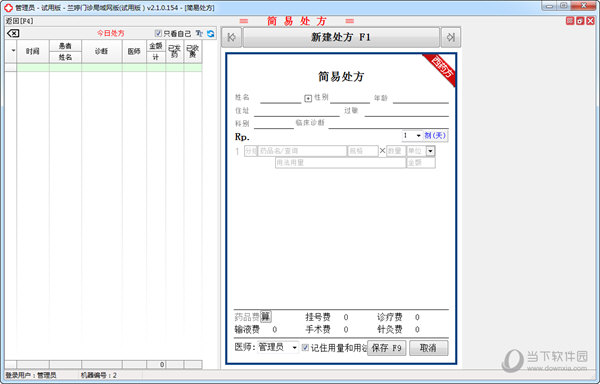Viewport: 600px width, 384px height.
Task: Click the 规格 specification field
Action: [x=362, y=151]
